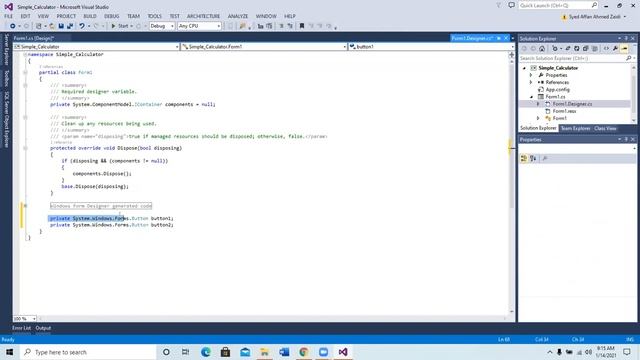The height and width of the screenshot is (360, 640).
Task: Click the Save All toolbar icon
Action: tap(70, 26)
